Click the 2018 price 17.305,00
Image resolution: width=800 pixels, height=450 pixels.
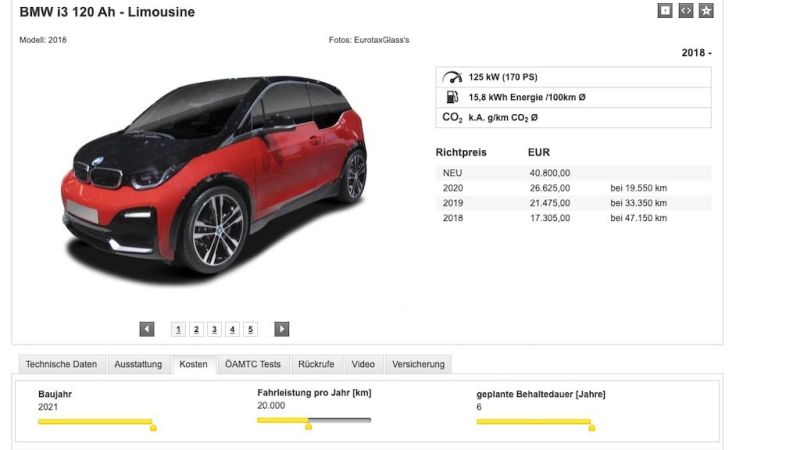(x=550, y=218)
